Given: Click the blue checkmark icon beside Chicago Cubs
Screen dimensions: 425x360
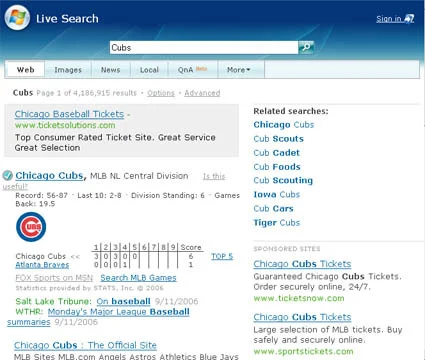Looking at the screenshot, I should click(8, 175).
